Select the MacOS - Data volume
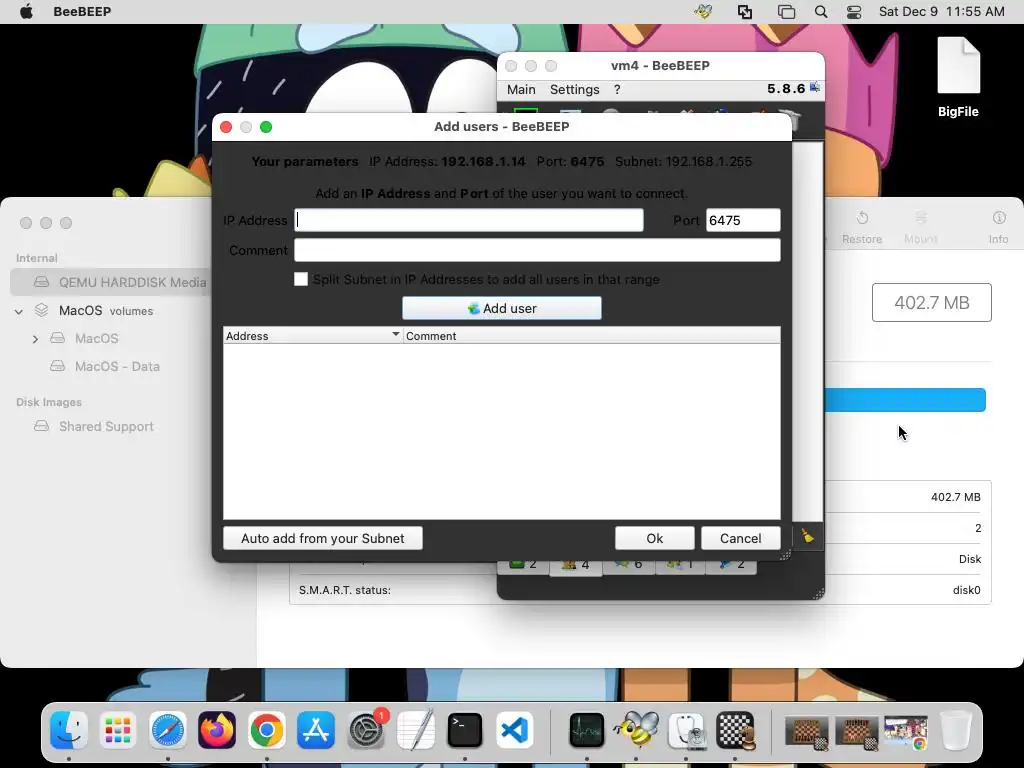Screen dimensions: 1024x768 [117, 366]
